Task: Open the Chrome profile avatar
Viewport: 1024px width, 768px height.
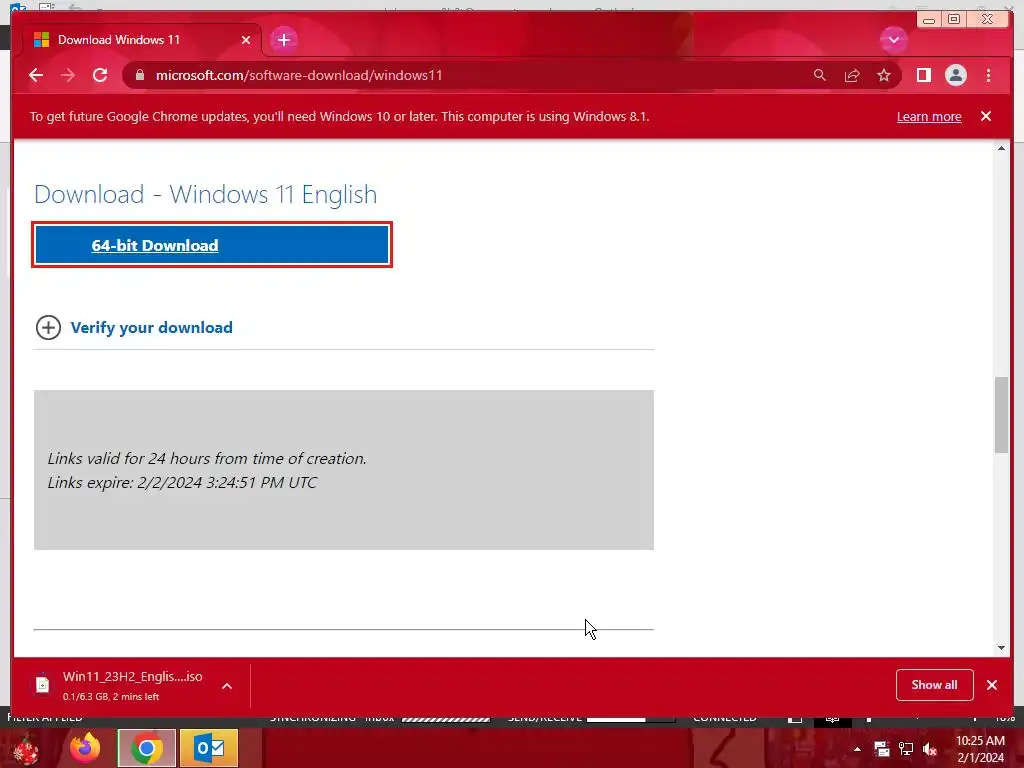Action: tap(955, 75)
